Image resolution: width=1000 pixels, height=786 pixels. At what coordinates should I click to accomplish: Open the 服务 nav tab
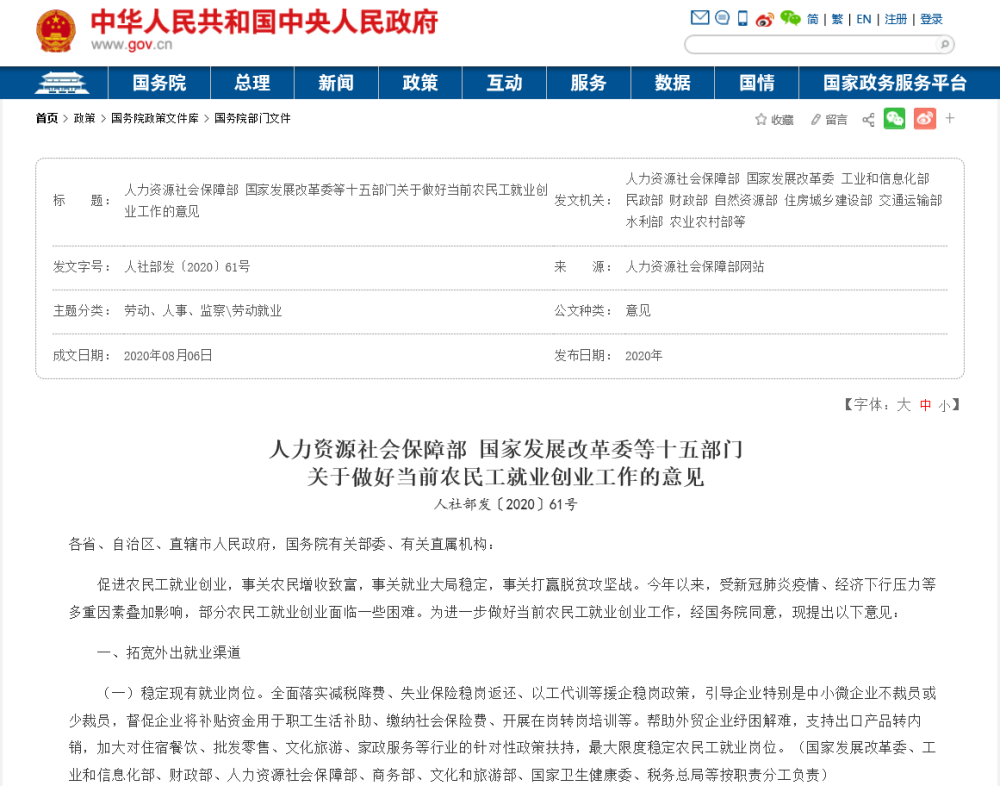click(588, 82)
